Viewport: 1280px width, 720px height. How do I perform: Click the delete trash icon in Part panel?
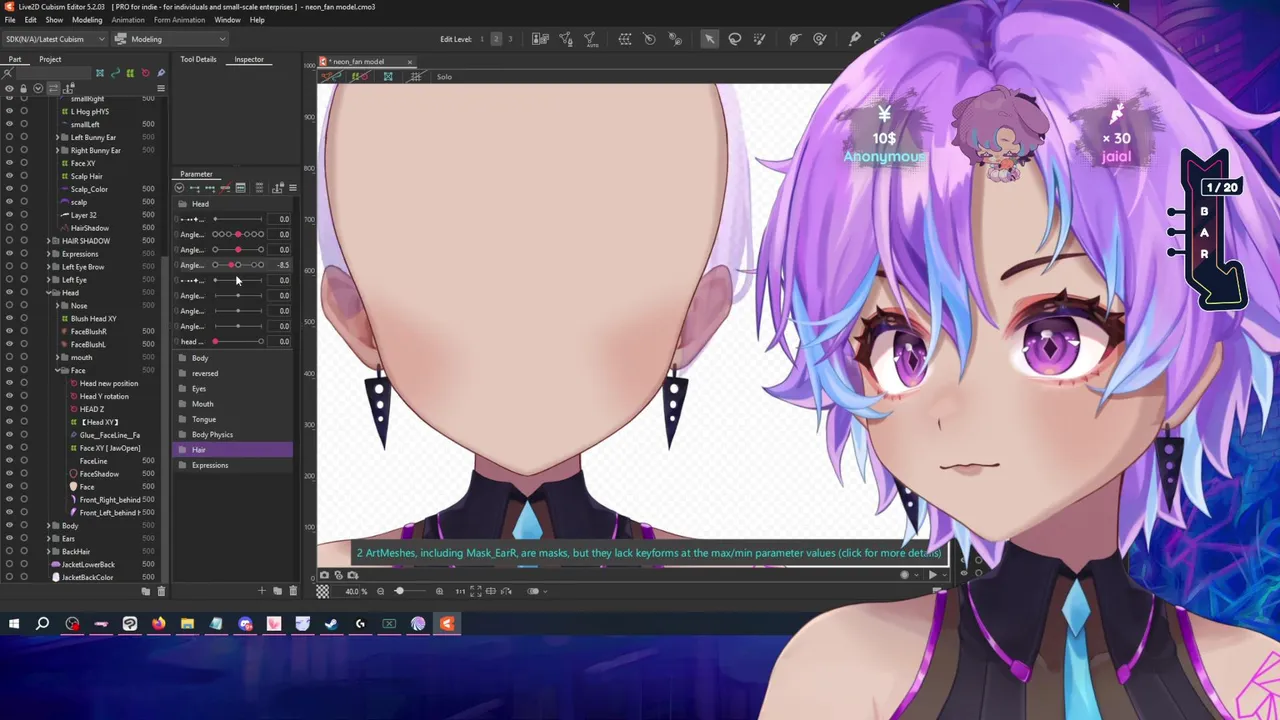point(161,591)
